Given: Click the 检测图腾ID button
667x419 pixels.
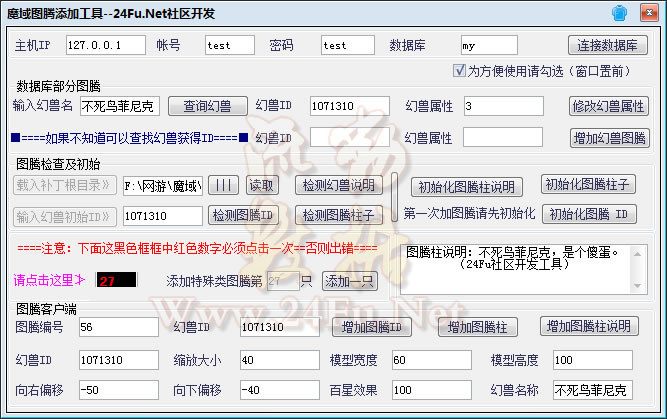Looking at the screenshot, I should click(x=242, y=215).
